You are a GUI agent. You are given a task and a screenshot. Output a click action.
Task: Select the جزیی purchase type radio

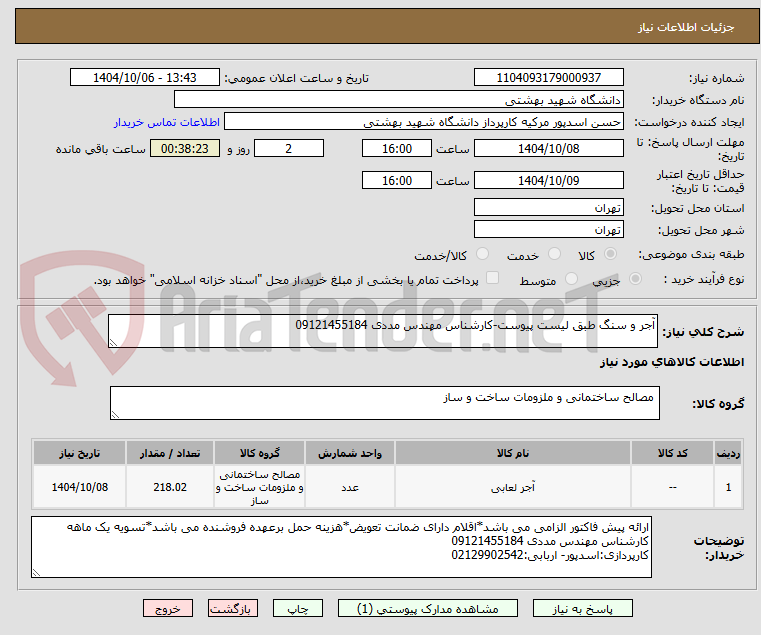(635, 279)
